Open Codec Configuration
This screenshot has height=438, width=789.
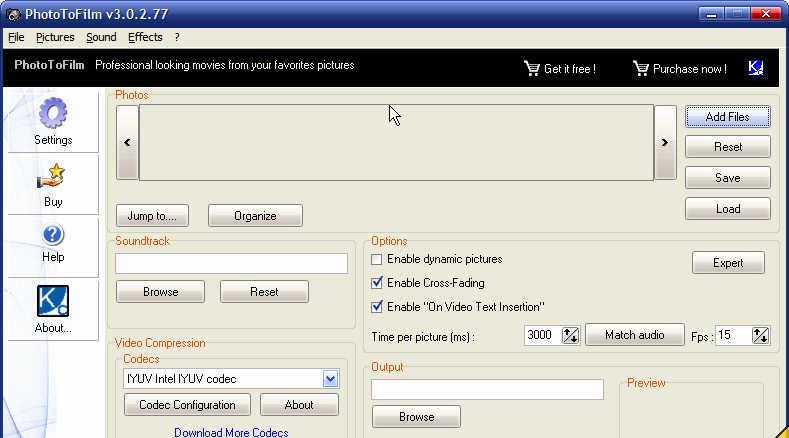[187, 405]
